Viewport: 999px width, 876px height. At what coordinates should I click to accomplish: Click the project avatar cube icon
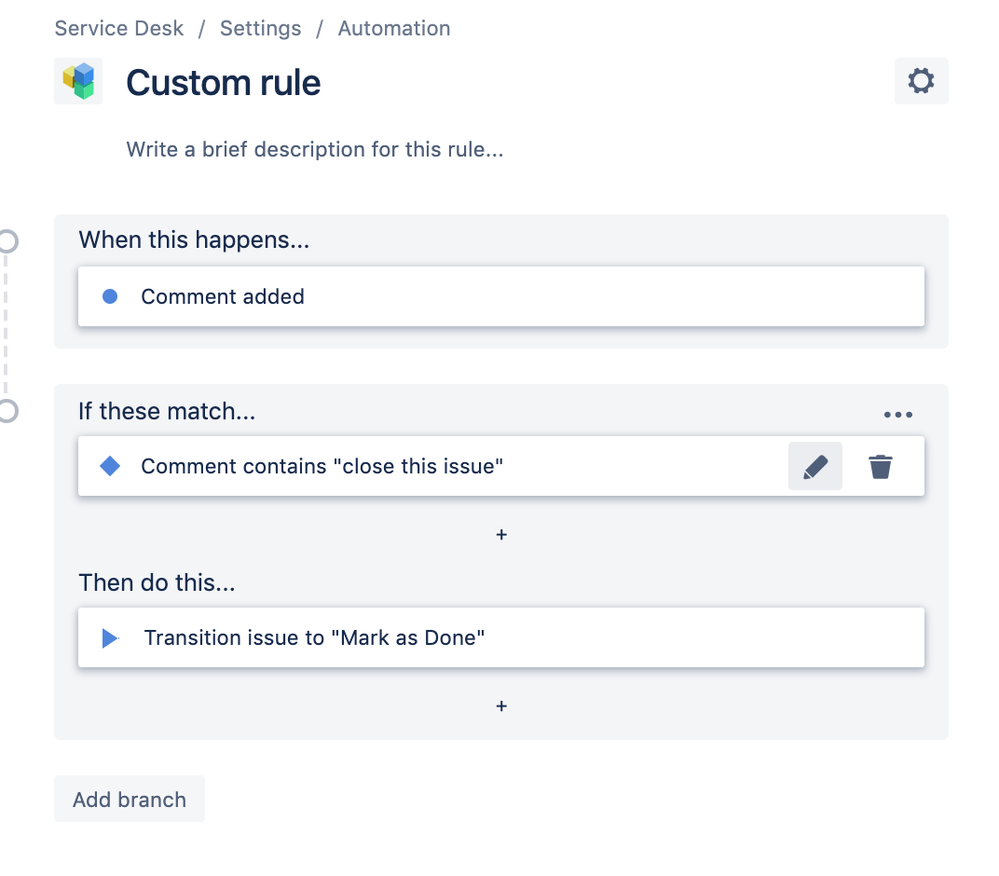(78, 81)
